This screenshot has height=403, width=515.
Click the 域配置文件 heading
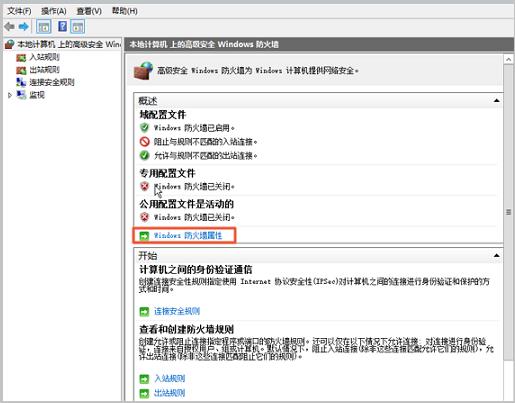click(162, 115)
